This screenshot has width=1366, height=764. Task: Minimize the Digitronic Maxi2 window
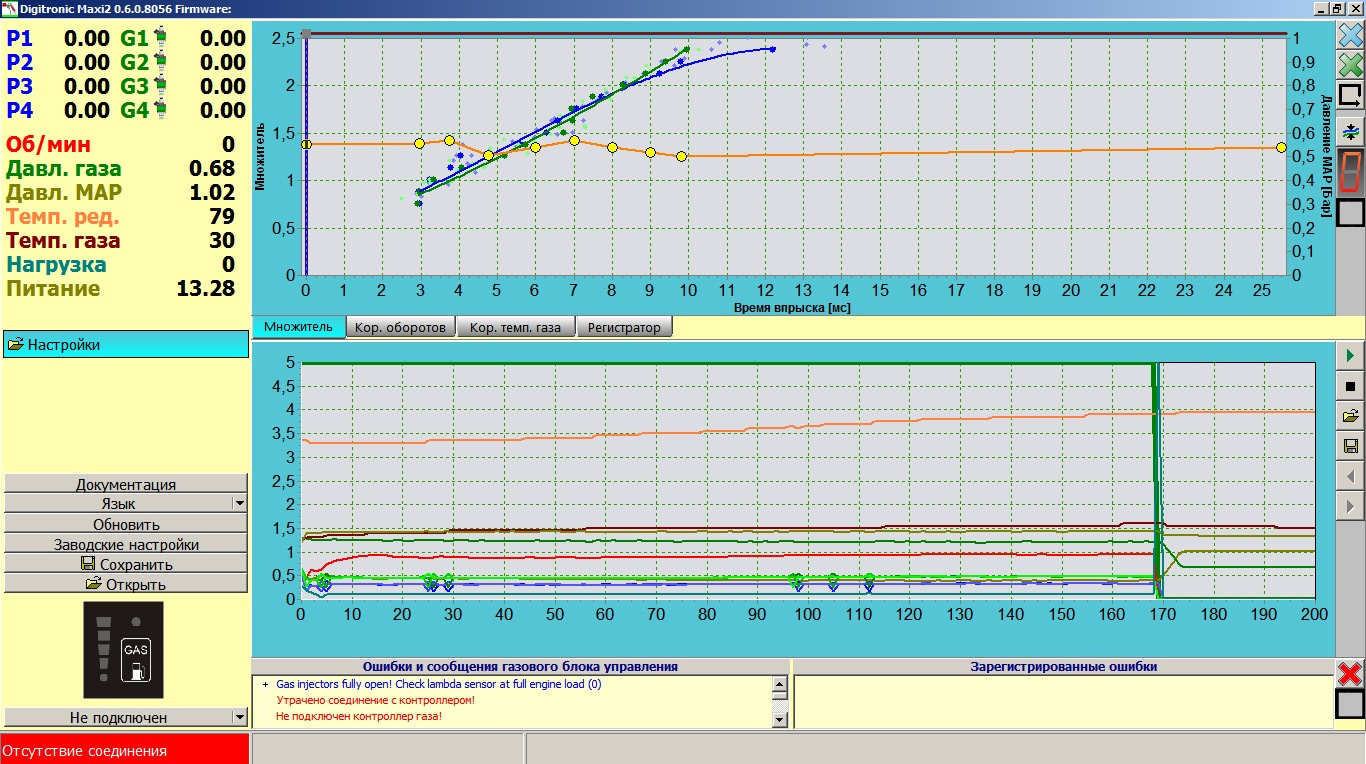(1323, 8)
